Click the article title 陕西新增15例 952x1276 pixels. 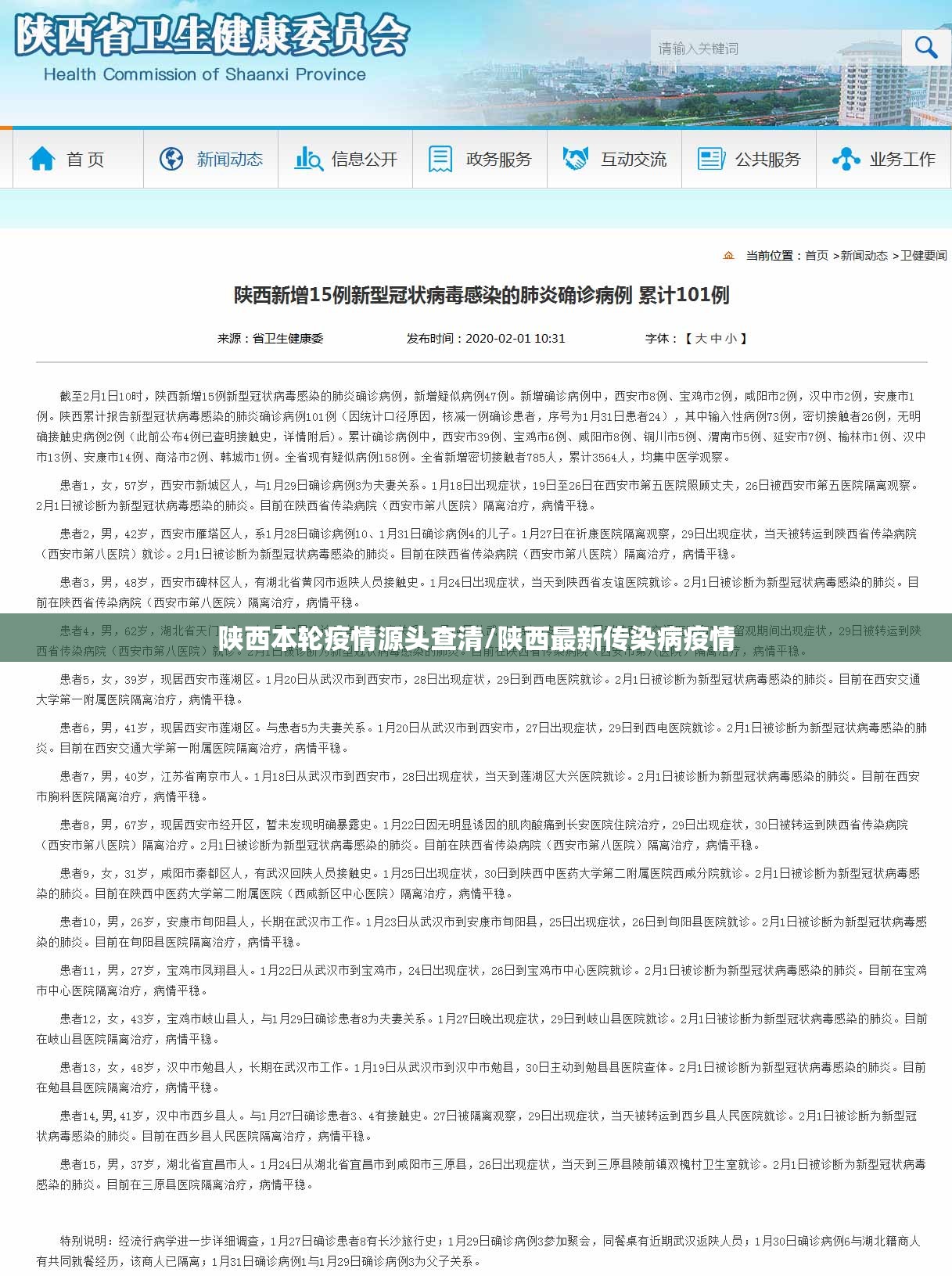482,295
